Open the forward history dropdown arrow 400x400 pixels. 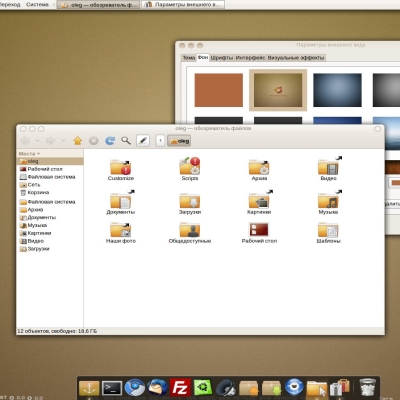tap(64, 141)
